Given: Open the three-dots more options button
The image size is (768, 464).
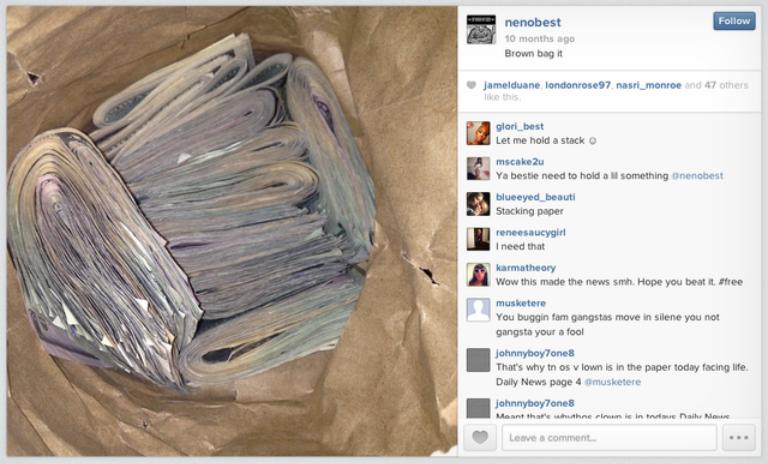Looking at the screenshot, I should [x=739, y=437].
